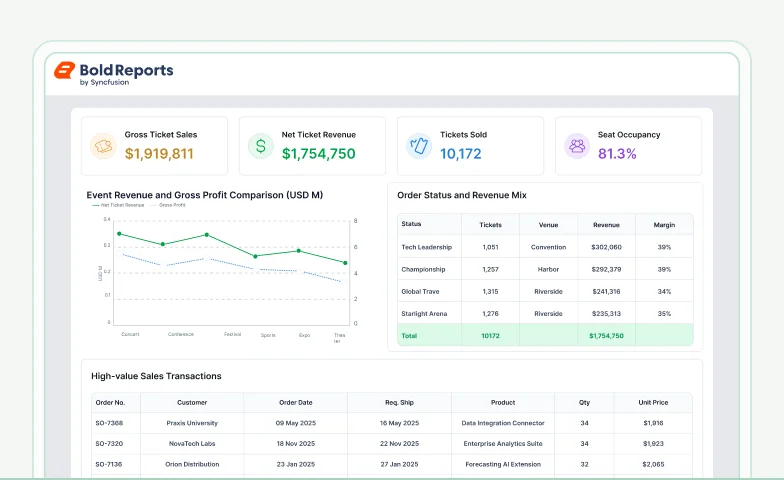Click the Tickets Sold icon

click(x=419, y=146)
